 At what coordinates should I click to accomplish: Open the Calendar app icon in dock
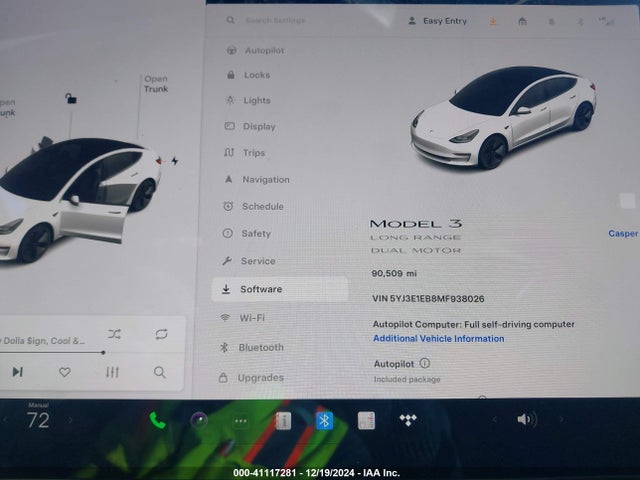point(366,421)
